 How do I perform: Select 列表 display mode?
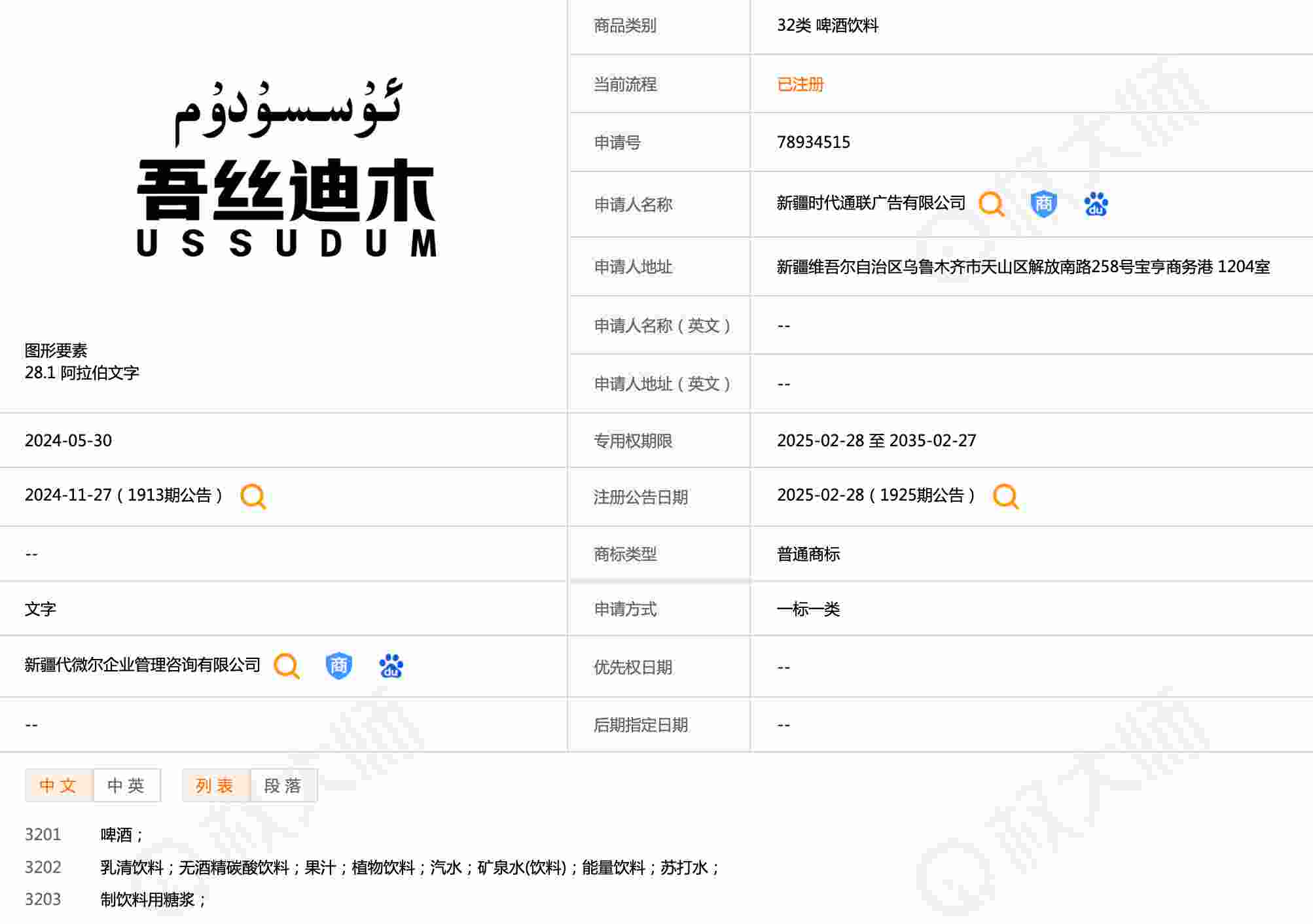[215, 785]
